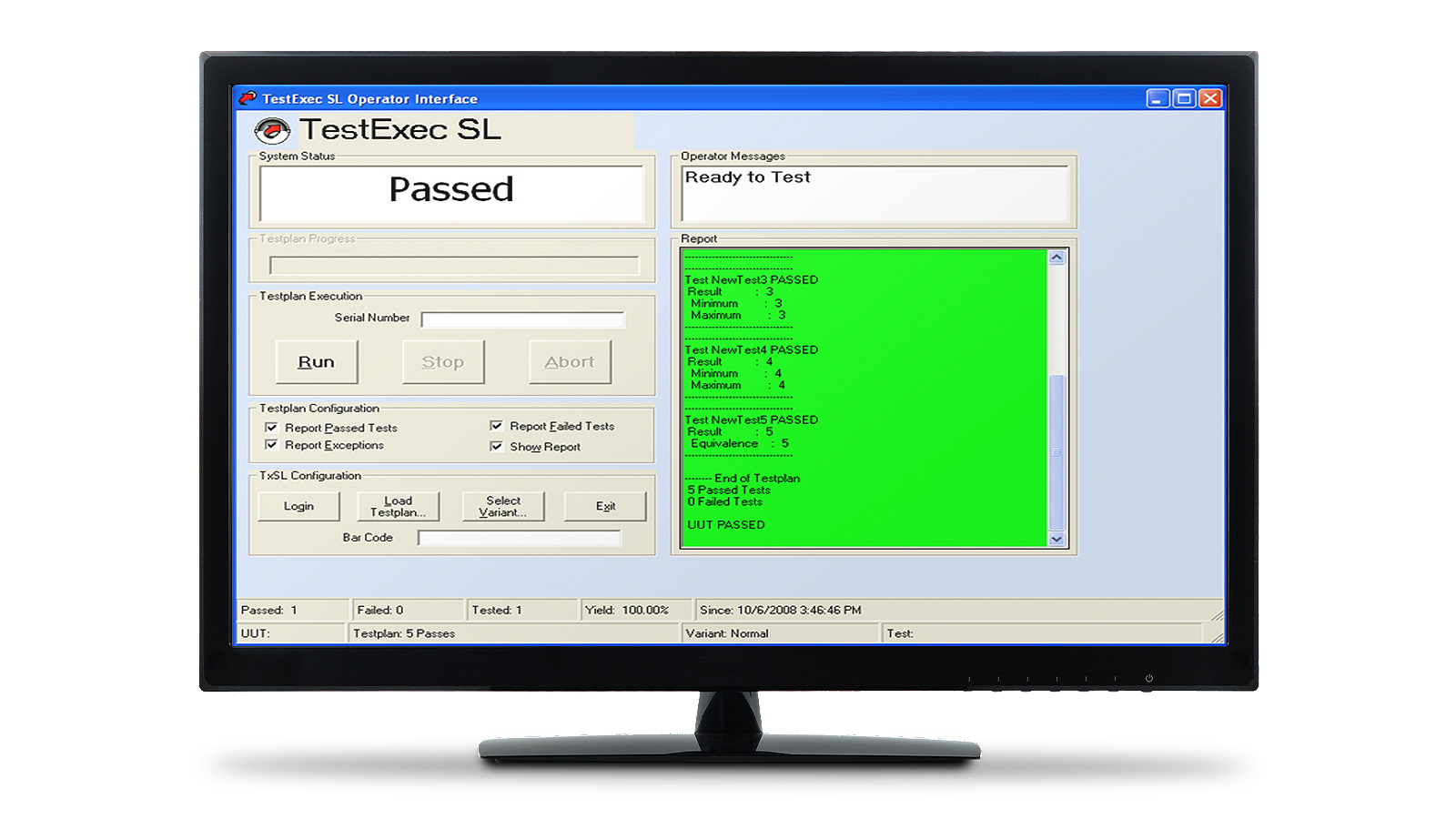This screenshot has width=1456, height=819.
Task: Click the Exit button
Action: [x=605, y=507]
